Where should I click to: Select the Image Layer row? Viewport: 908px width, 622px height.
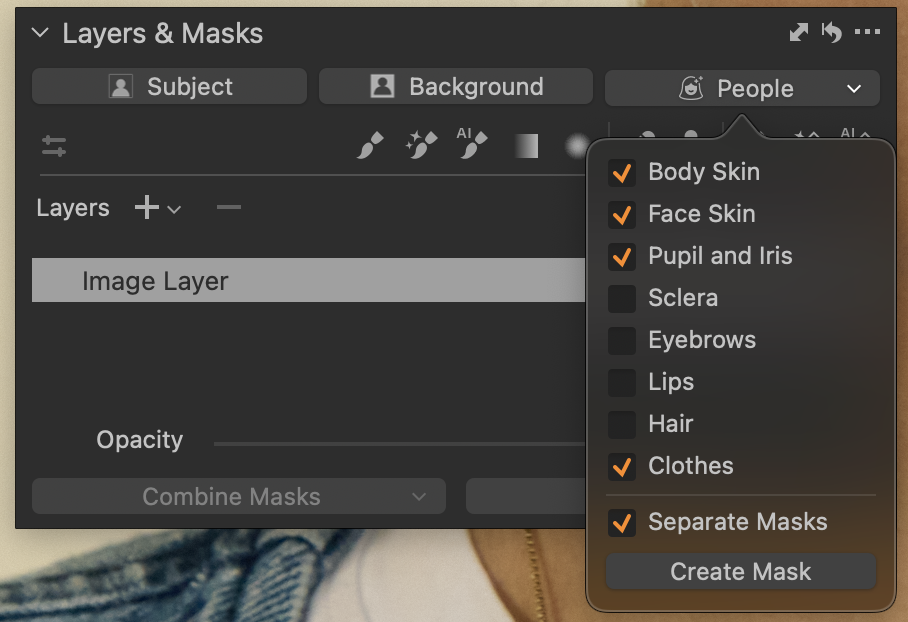(x=309, y=280)
